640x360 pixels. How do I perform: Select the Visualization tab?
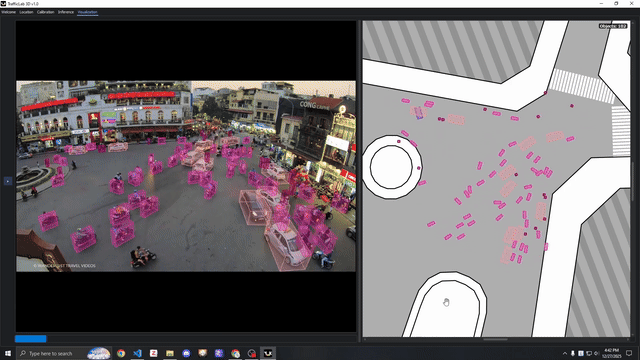[87, 12]
